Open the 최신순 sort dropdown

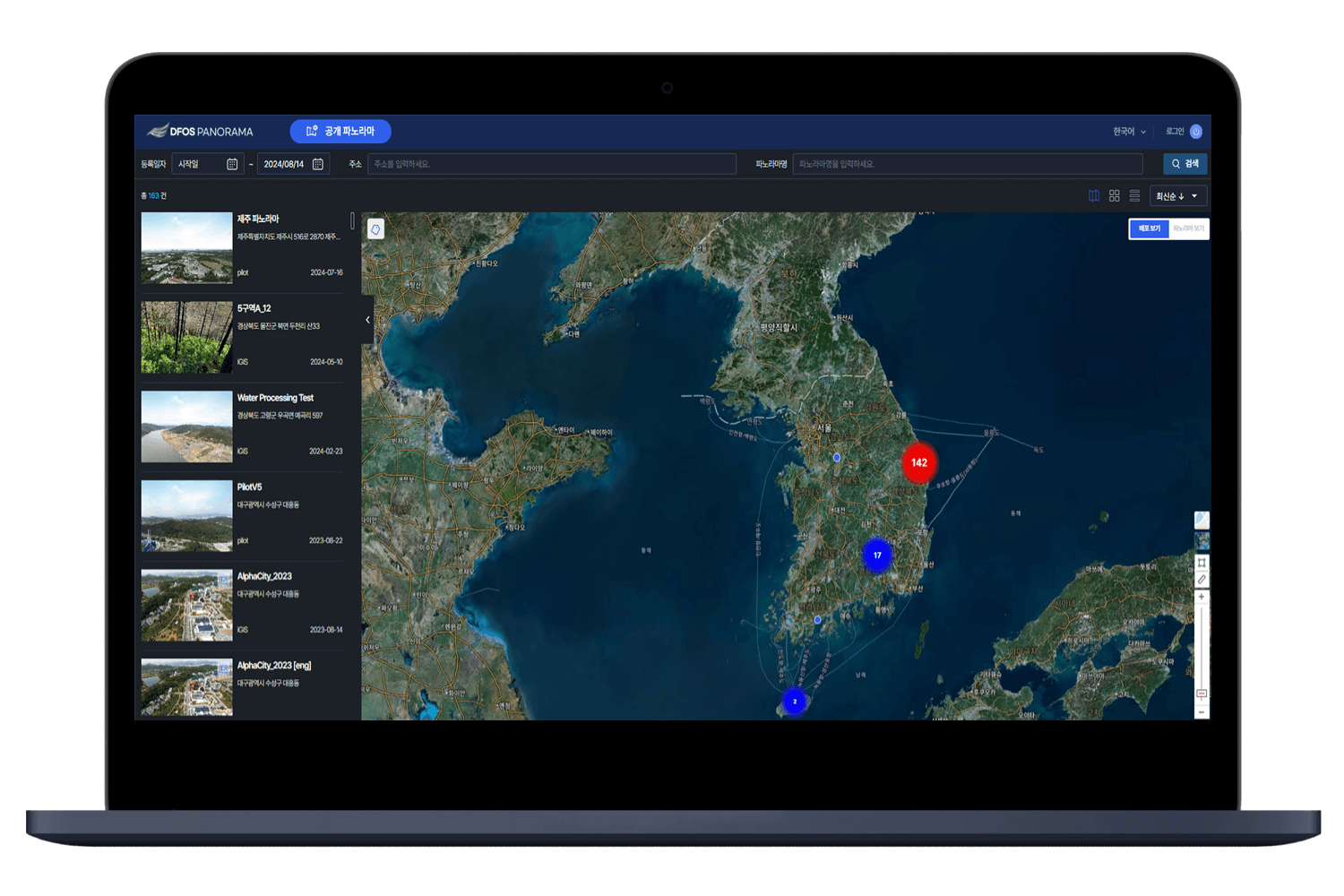coord(1177,196)
